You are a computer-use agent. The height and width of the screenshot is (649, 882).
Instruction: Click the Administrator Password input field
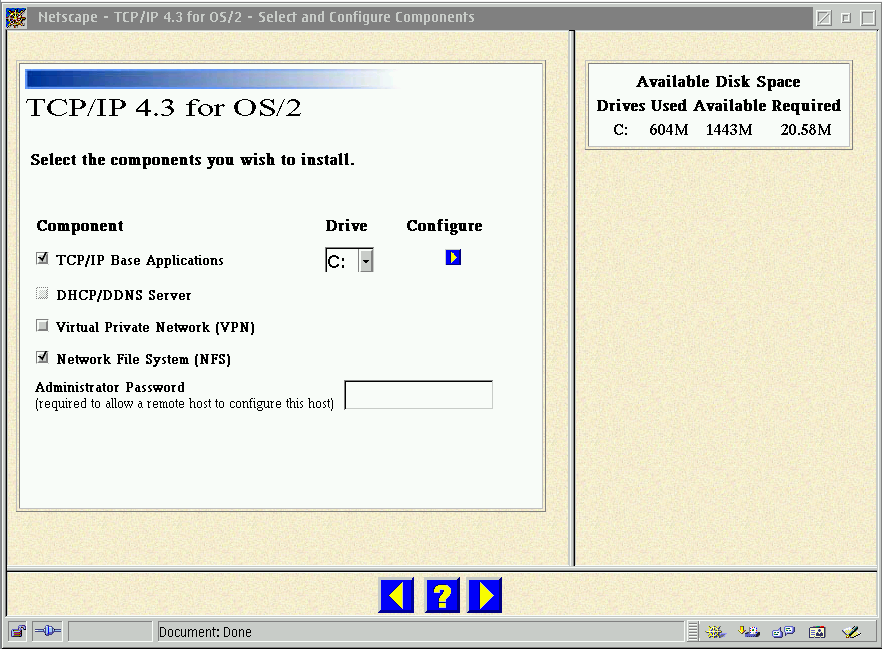pyautogui.click(x=418, y=395)
